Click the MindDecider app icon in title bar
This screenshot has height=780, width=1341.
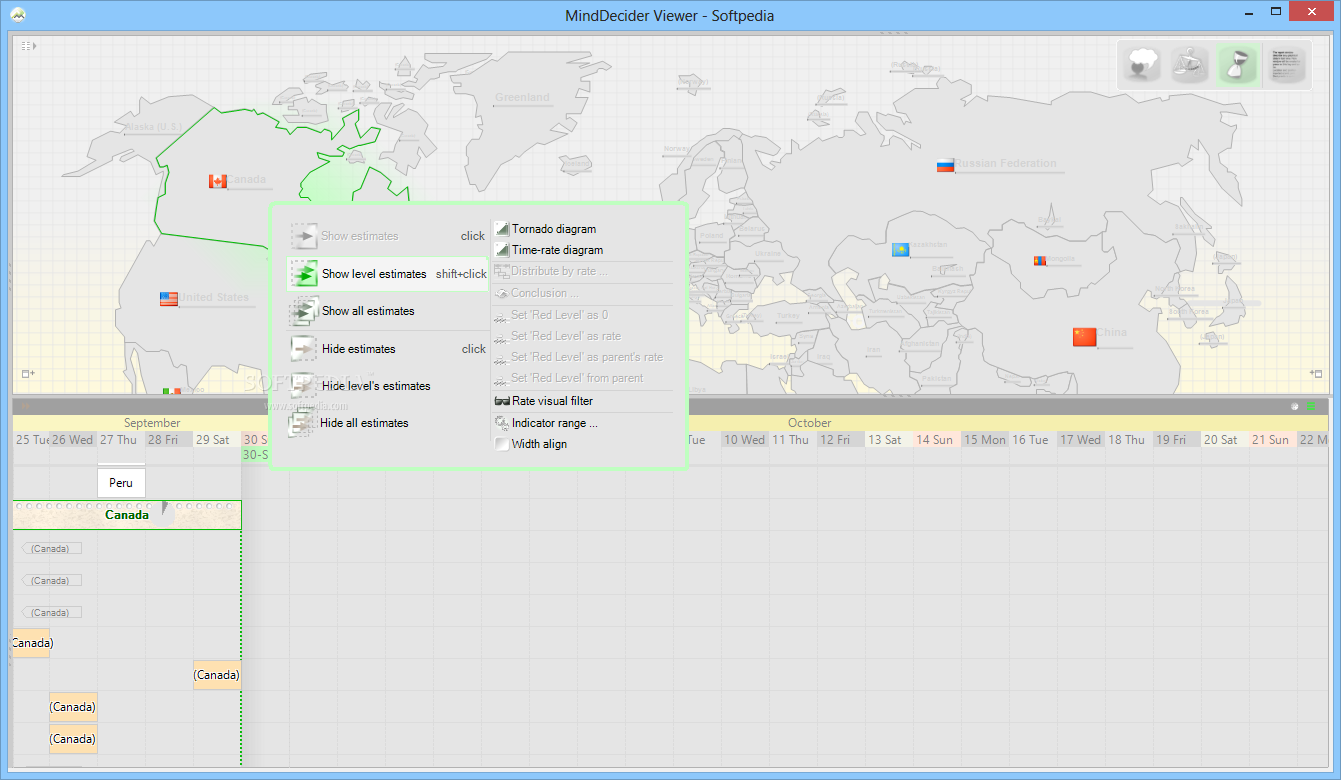(x=18, y=14)
